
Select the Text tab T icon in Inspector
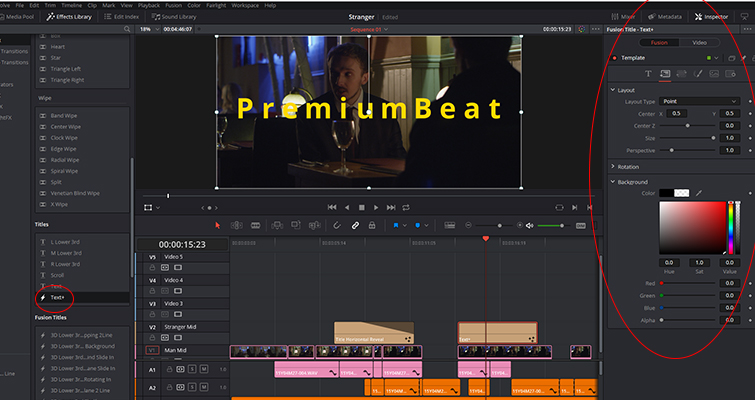point(648,74)
